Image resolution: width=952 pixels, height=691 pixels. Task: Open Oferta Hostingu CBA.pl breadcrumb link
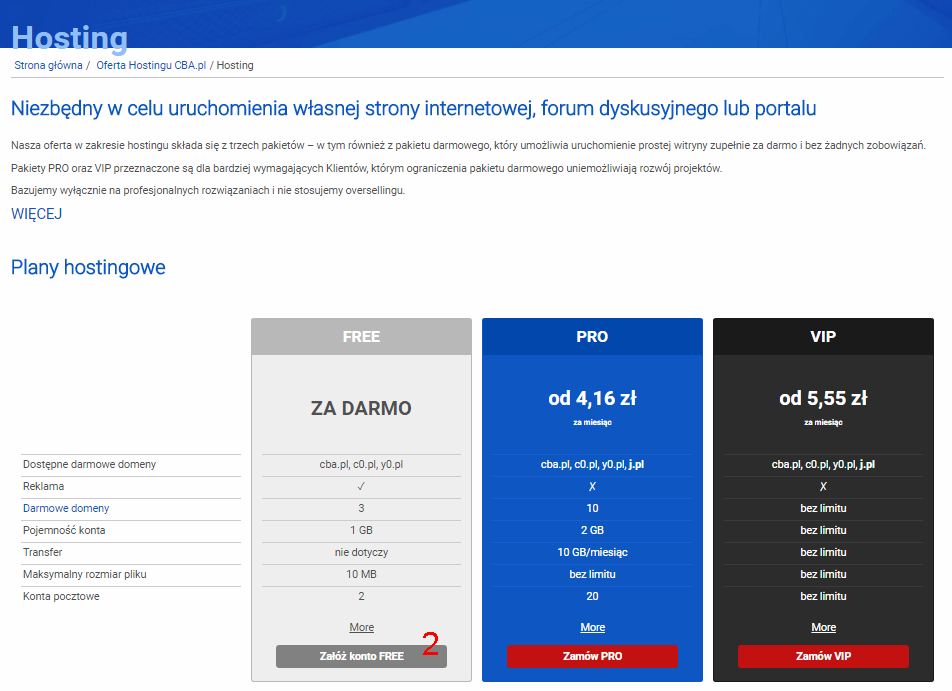pos(151,65)
